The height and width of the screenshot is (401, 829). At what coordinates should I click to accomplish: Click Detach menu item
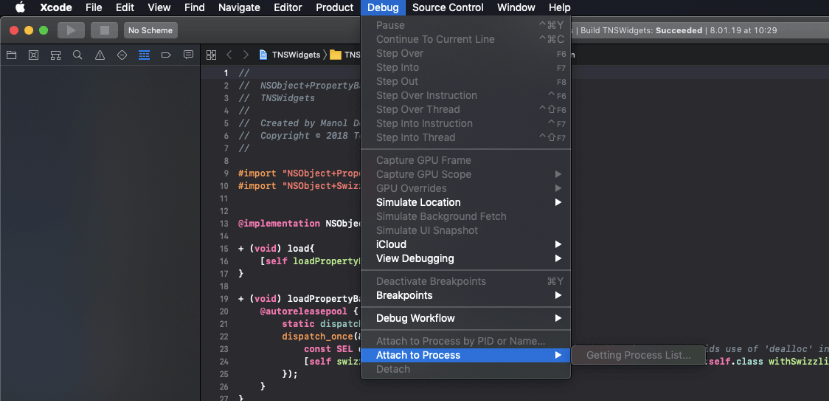(x=465, y=369)
